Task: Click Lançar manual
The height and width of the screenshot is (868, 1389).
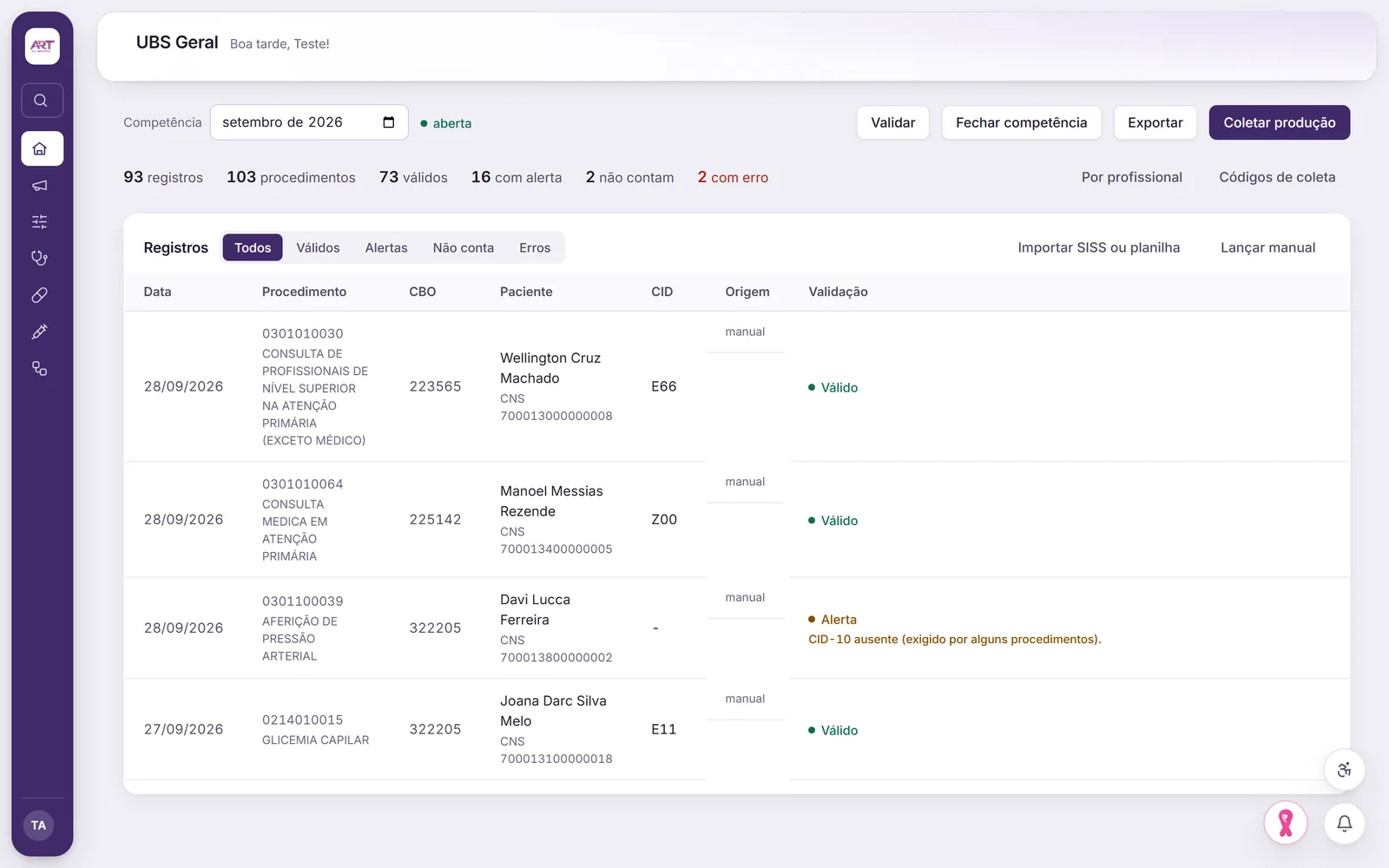Action: click(x=1267, y=247)
